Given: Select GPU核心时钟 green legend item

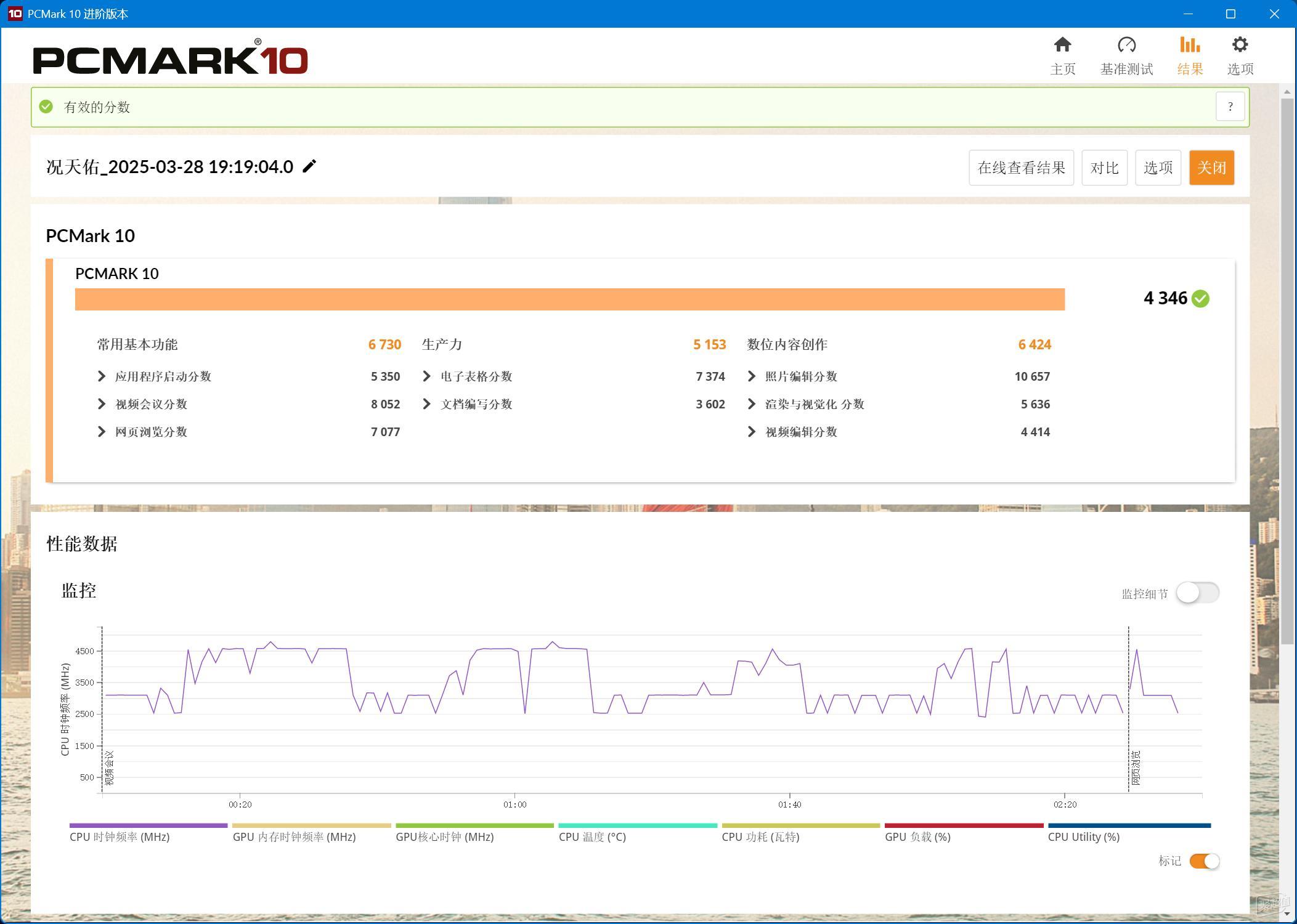Looking at the screenshot, I should (474, 832).
